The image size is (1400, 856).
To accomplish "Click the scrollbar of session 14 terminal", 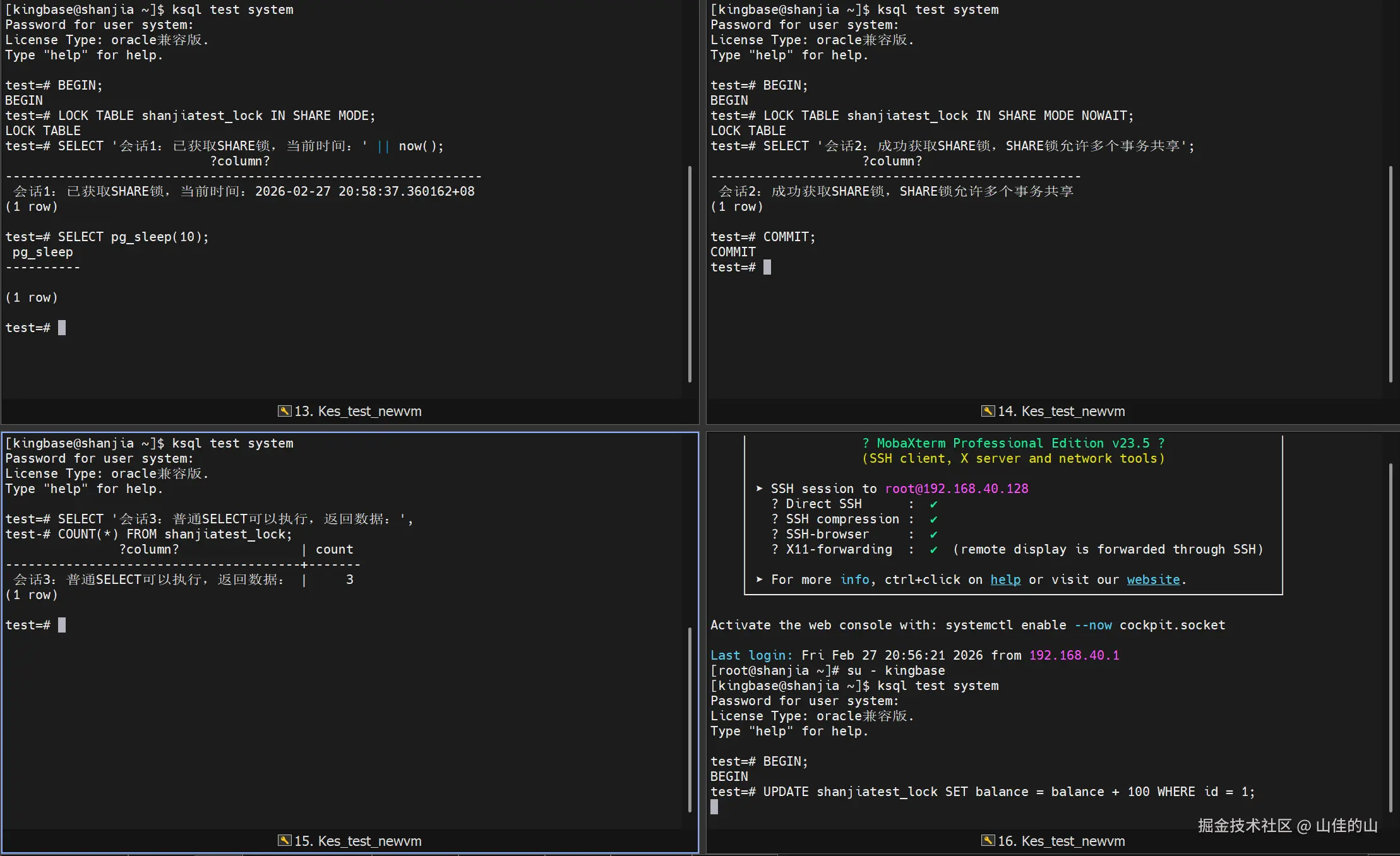I will 1391,275.
